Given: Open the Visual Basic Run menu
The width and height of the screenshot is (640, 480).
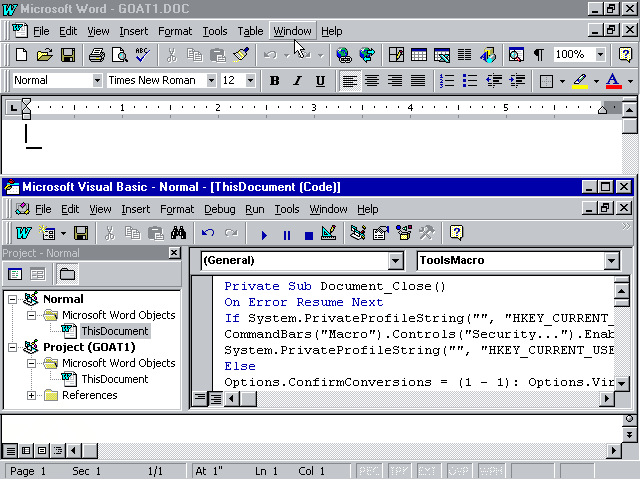Looking at the screenshot, I should pos(255,209).
